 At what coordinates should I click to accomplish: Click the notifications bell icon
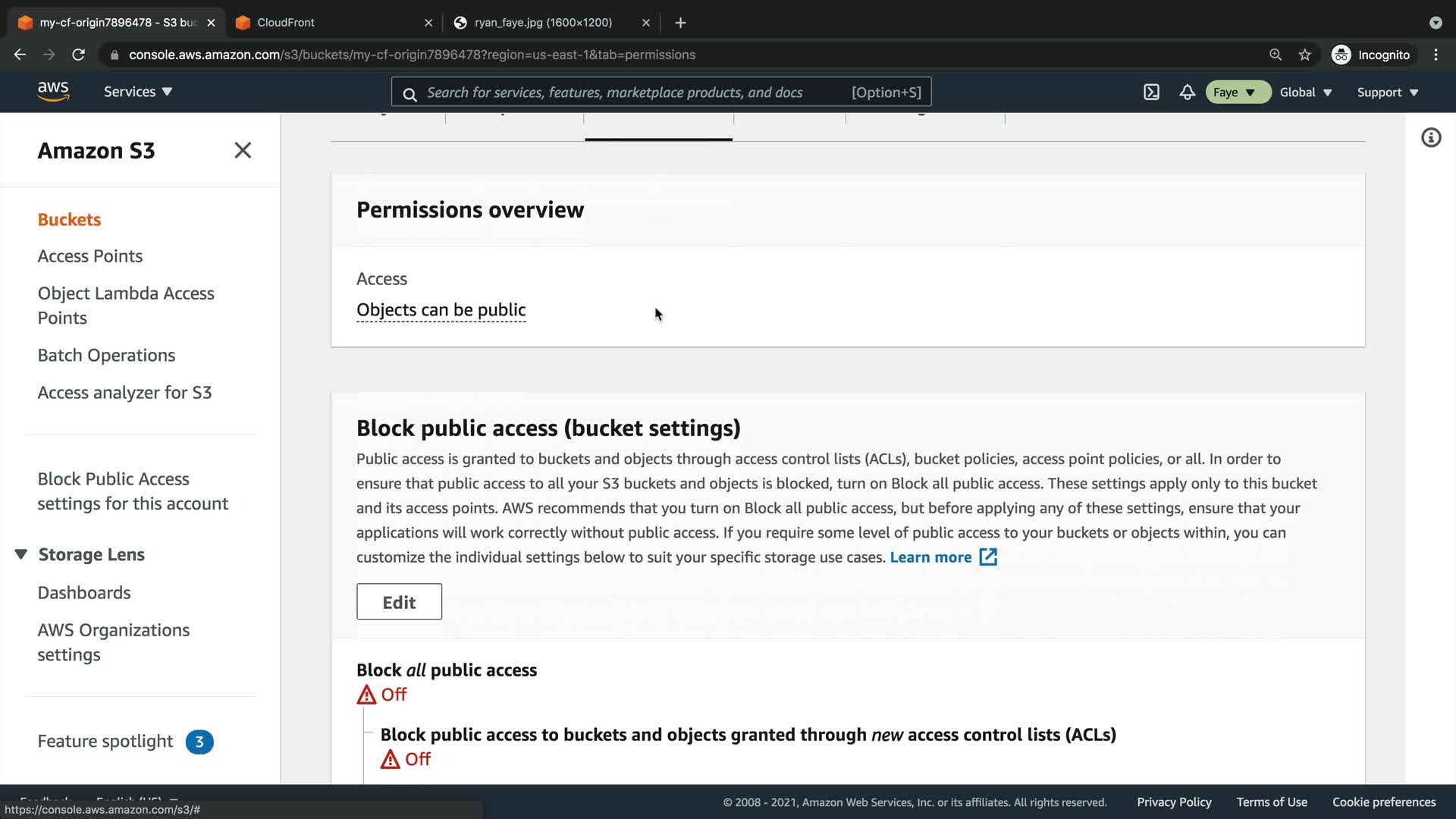point(1187,92)
